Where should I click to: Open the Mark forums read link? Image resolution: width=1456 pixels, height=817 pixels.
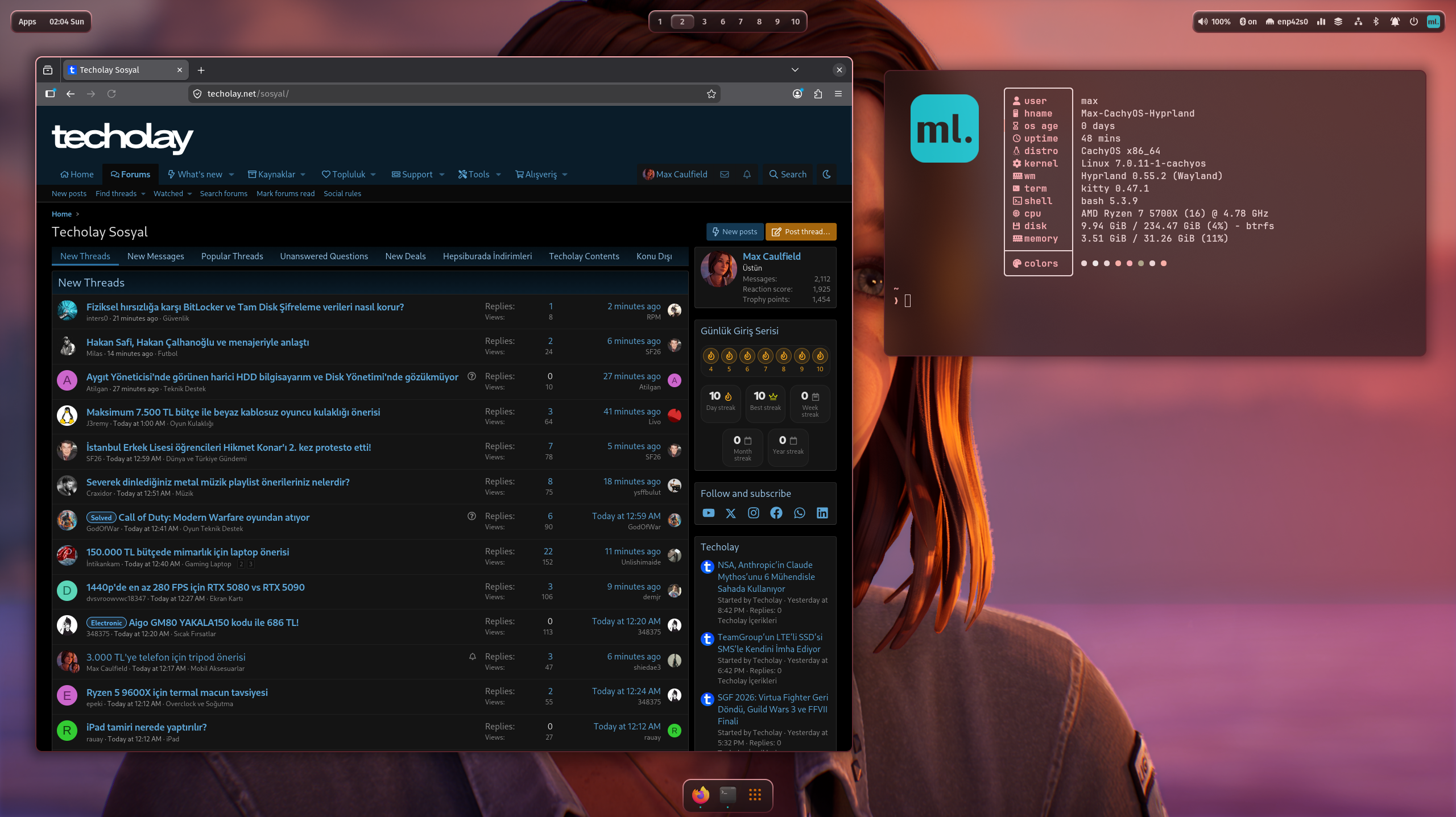tap(286, 194)
